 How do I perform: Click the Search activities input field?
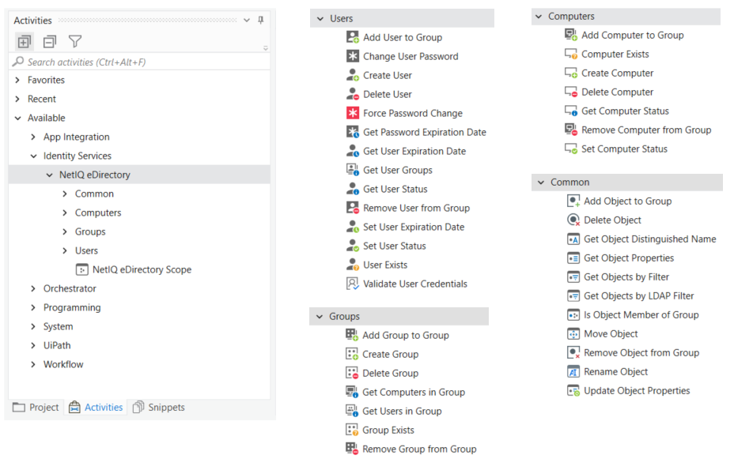[139, 62]
